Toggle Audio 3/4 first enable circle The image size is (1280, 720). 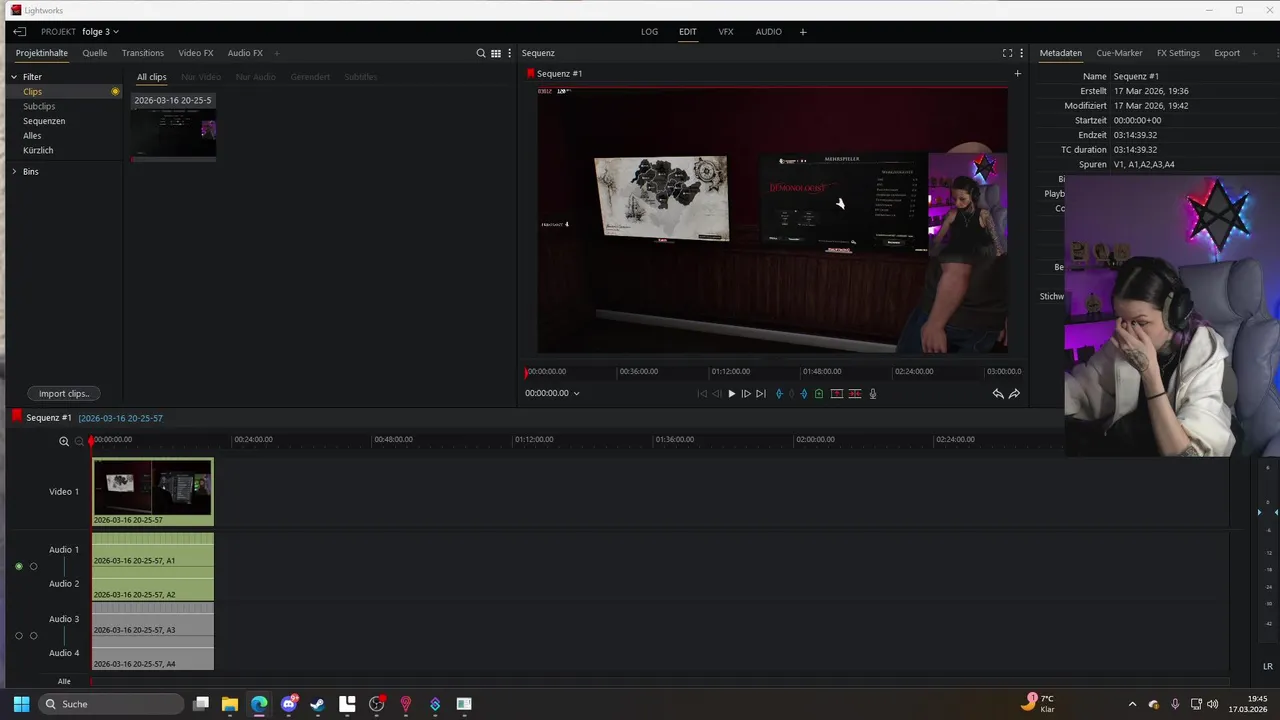(19, 636)
